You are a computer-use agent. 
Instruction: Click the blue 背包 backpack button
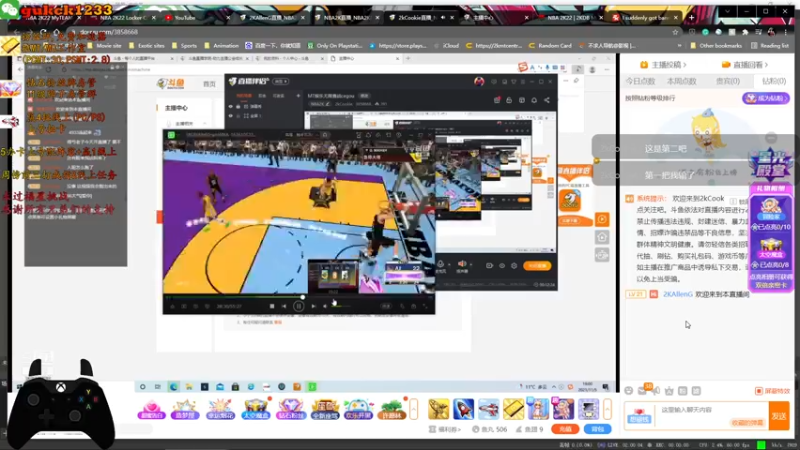[x=597, y=429]
